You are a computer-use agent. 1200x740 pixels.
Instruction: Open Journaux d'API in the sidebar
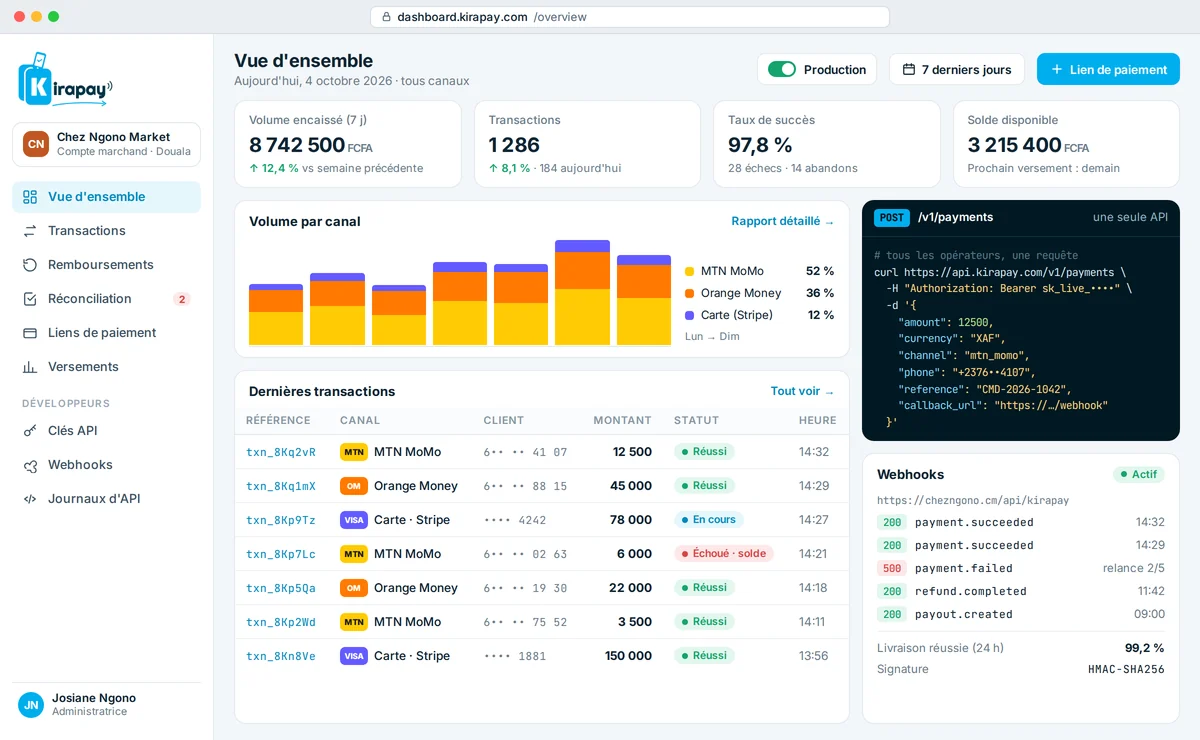tap(106, 499)
